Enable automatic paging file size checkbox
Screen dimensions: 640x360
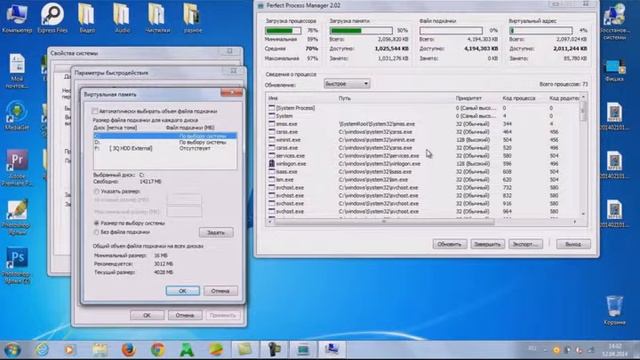(95, 111)
